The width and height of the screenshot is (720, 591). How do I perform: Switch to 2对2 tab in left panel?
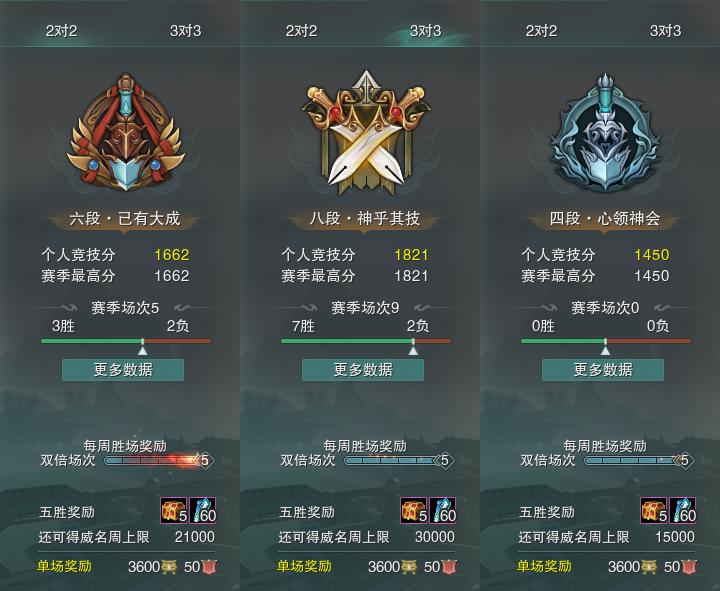(62, 31)
